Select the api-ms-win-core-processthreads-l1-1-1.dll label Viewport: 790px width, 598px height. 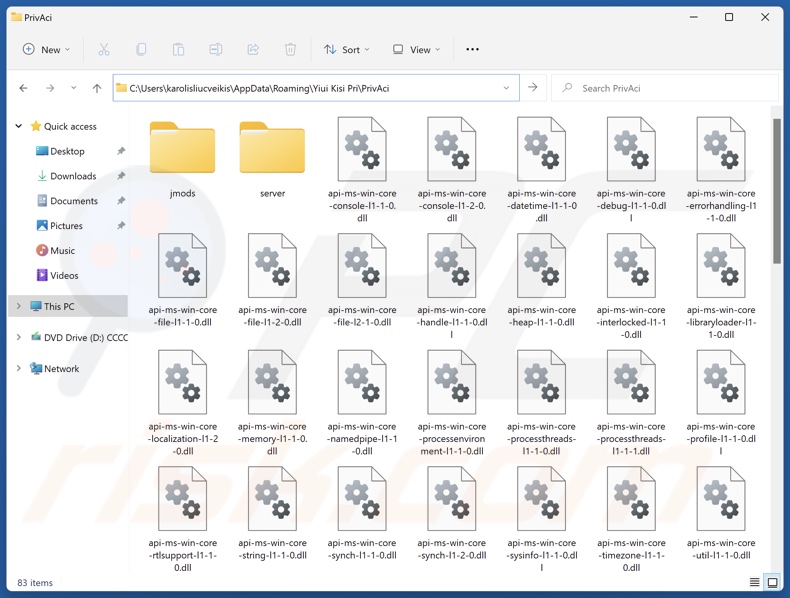(631, 438)
